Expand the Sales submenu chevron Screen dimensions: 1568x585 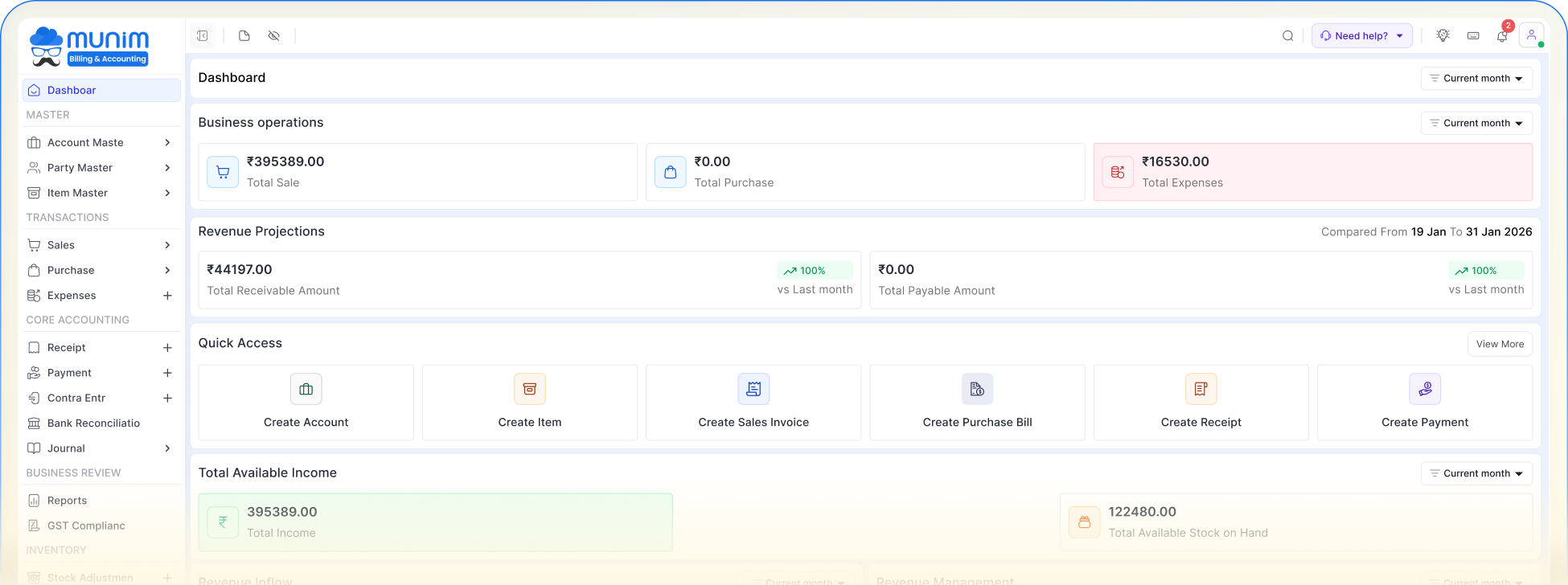167,246
